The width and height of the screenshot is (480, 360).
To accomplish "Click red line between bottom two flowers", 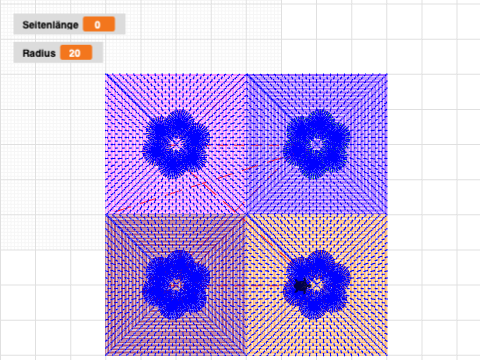I will point(246,286).
